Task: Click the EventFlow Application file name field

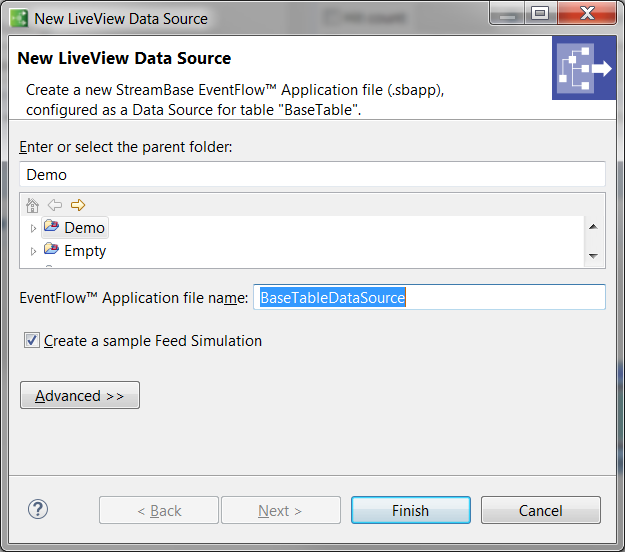Action: [429, 298]
